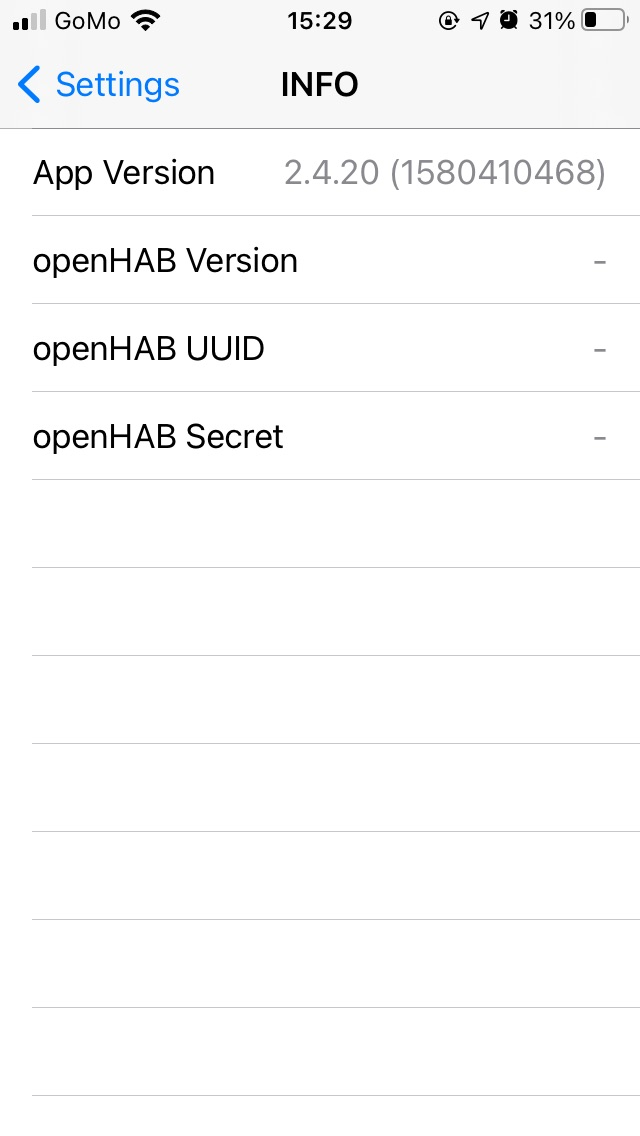Viewport: 640px width, 1136px height.
Task: Go back via the Settings label
Action: pos(117,85)
